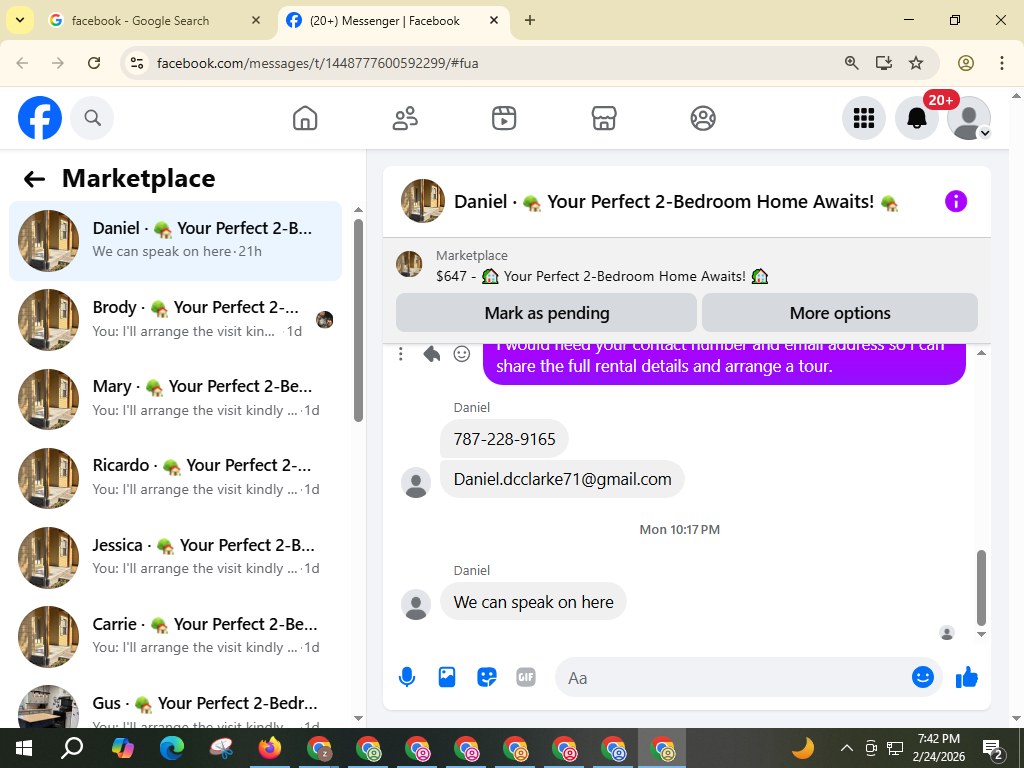
Task: Open the account profile menu
Action: tap(969, 118)
